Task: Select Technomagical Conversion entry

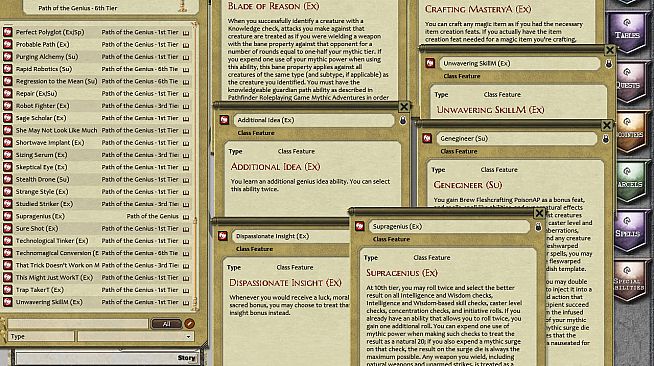Action: click(x=57, y=253)
